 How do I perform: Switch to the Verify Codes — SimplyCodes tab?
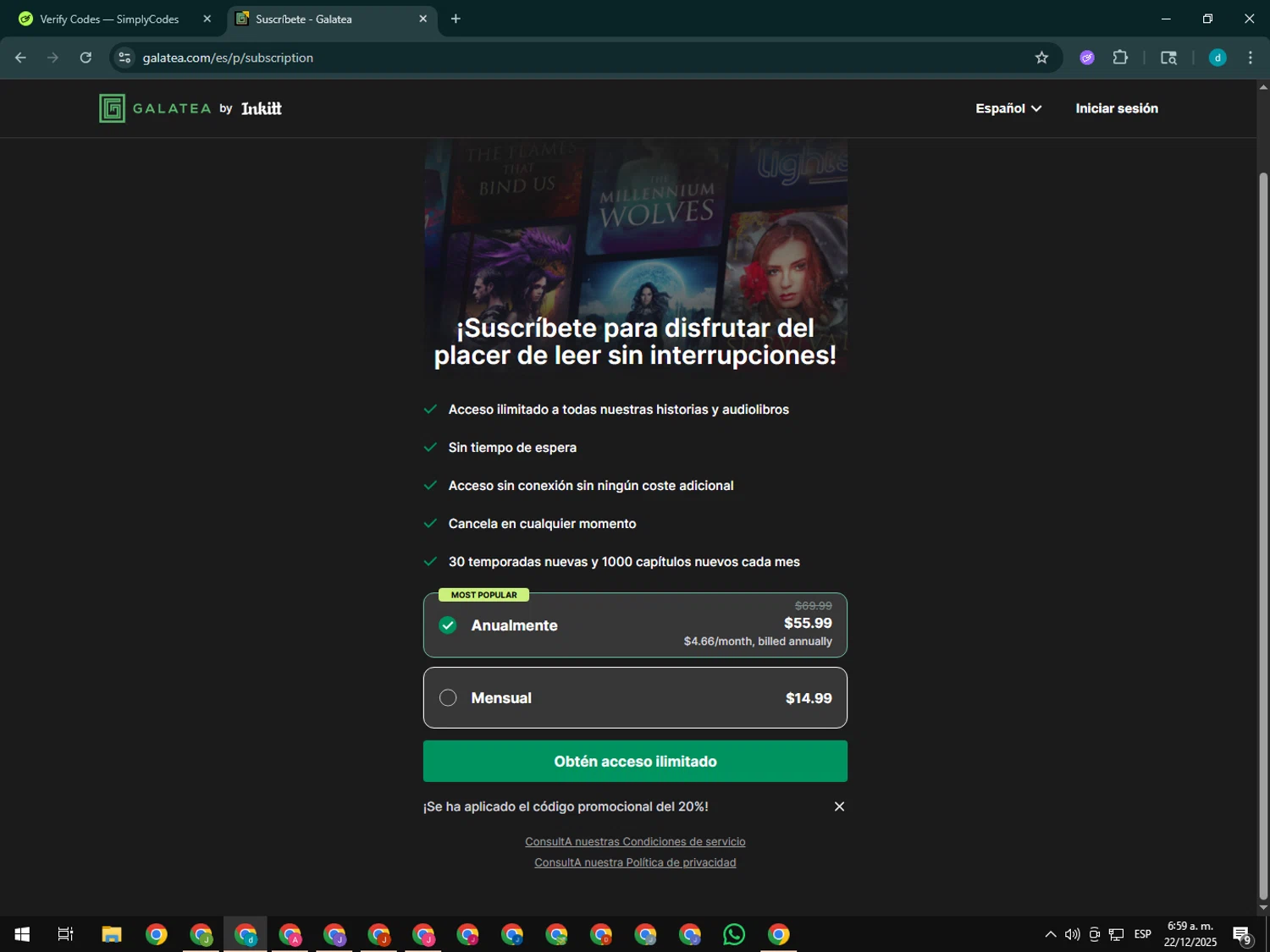[x=111, y=19]
